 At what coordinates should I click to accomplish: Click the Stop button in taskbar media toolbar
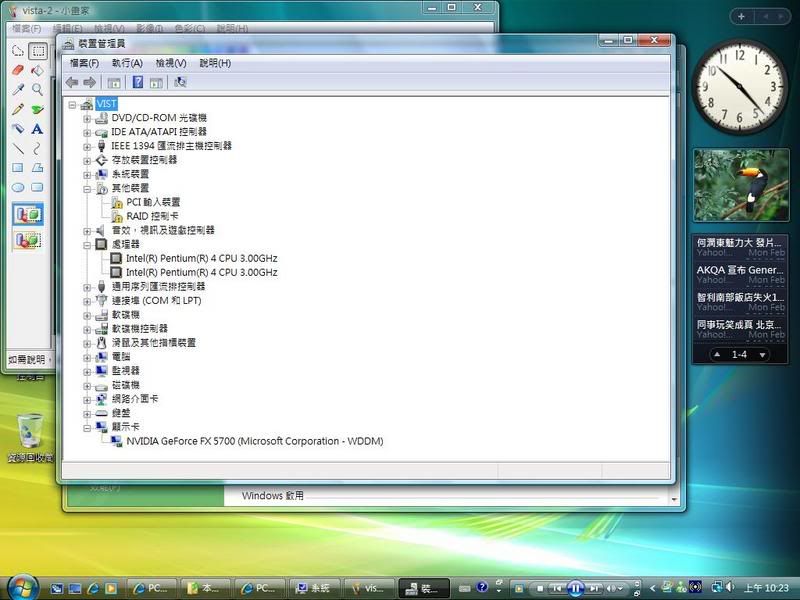tap(540, 589)
